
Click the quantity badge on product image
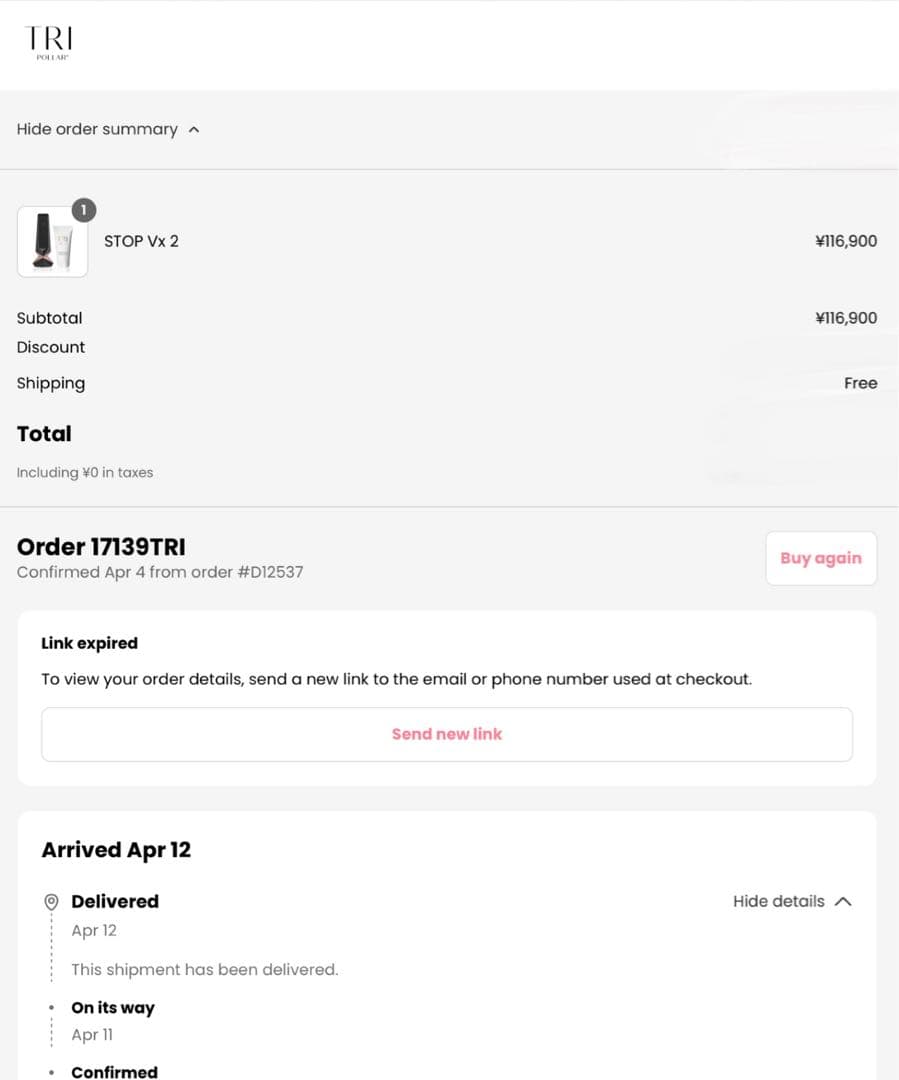[x=84, y=210]
